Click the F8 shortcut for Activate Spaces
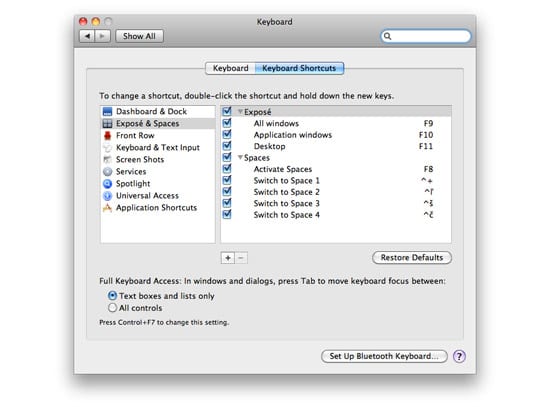 [428, 169]
